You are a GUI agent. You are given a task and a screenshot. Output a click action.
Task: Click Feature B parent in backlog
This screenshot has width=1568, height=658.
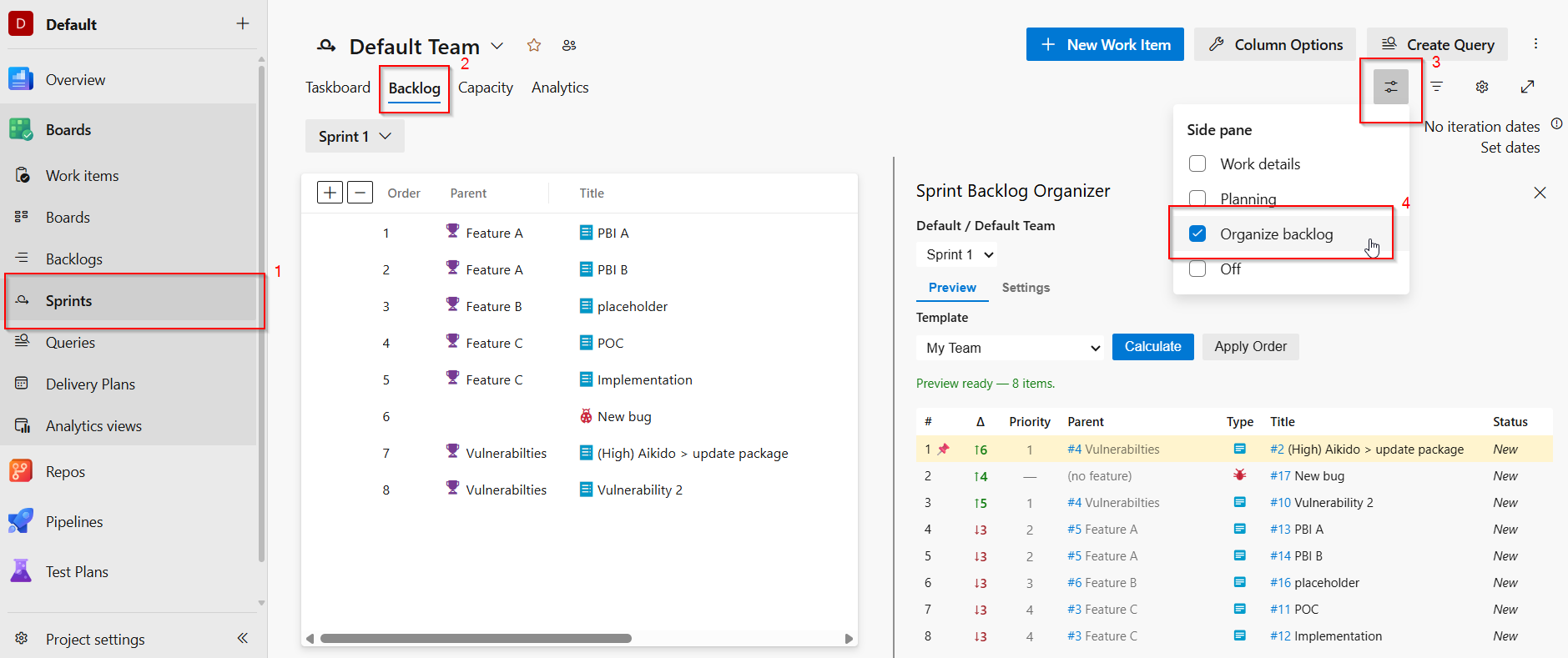[x=493, y=306]
